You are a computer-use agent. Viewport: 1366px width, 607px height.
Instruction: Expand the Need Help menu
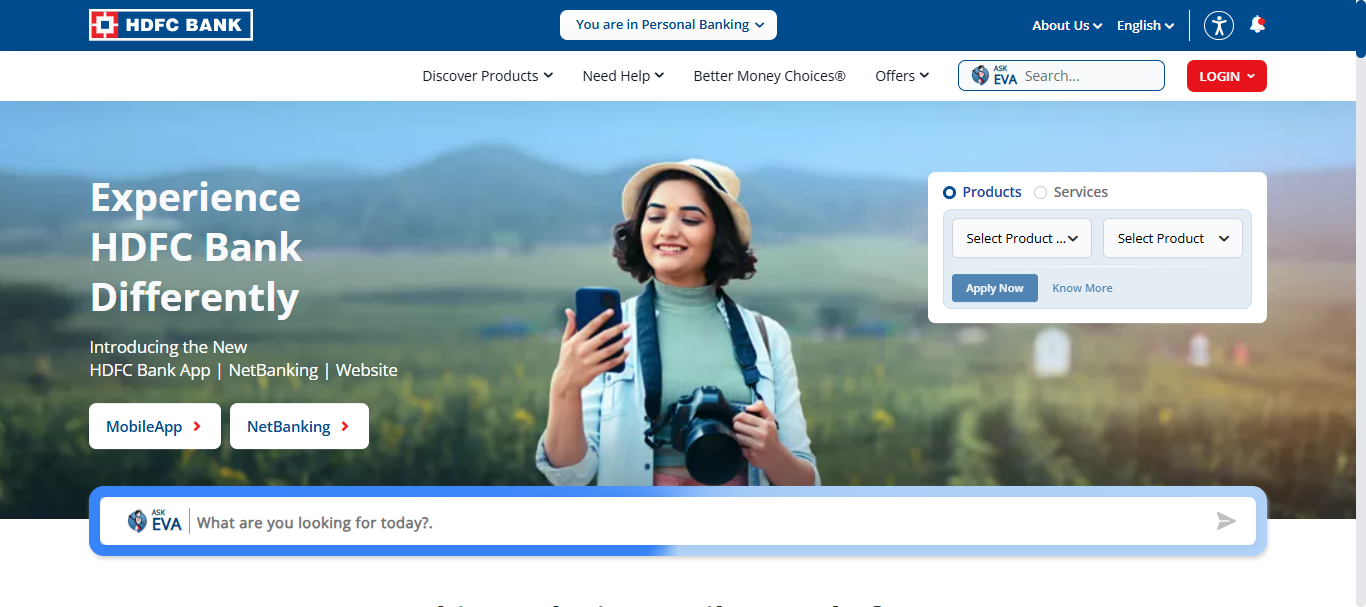click(x=623, y=76)
